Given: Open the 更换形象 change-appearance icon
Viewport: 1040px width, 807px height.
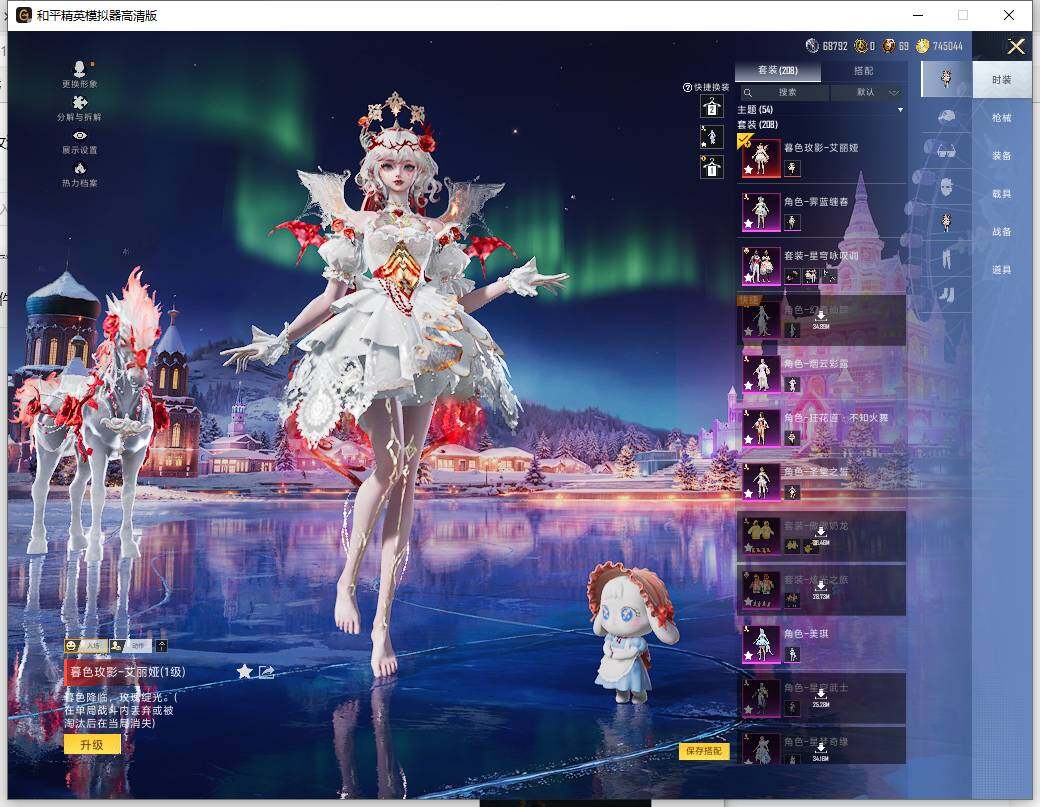Looking at the screenshot, I should pyautogui.click(x=80, y=70).
